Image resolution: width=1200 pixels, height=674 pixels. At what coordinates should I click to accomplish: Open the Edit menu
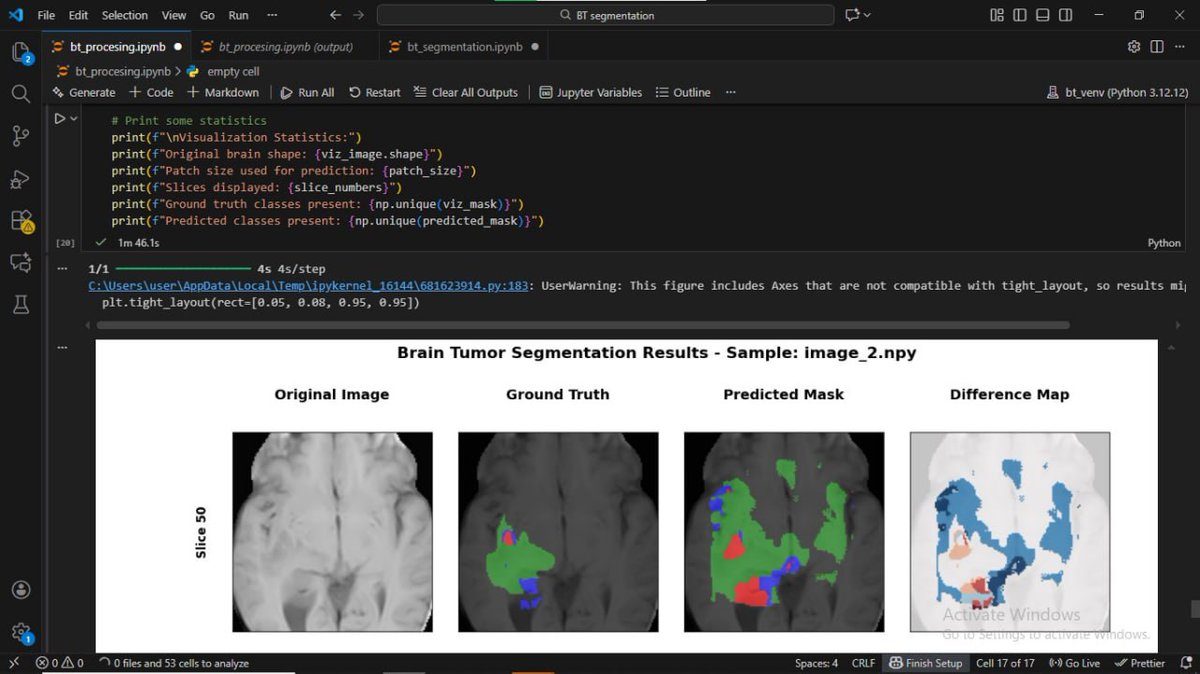coord(79,15)
